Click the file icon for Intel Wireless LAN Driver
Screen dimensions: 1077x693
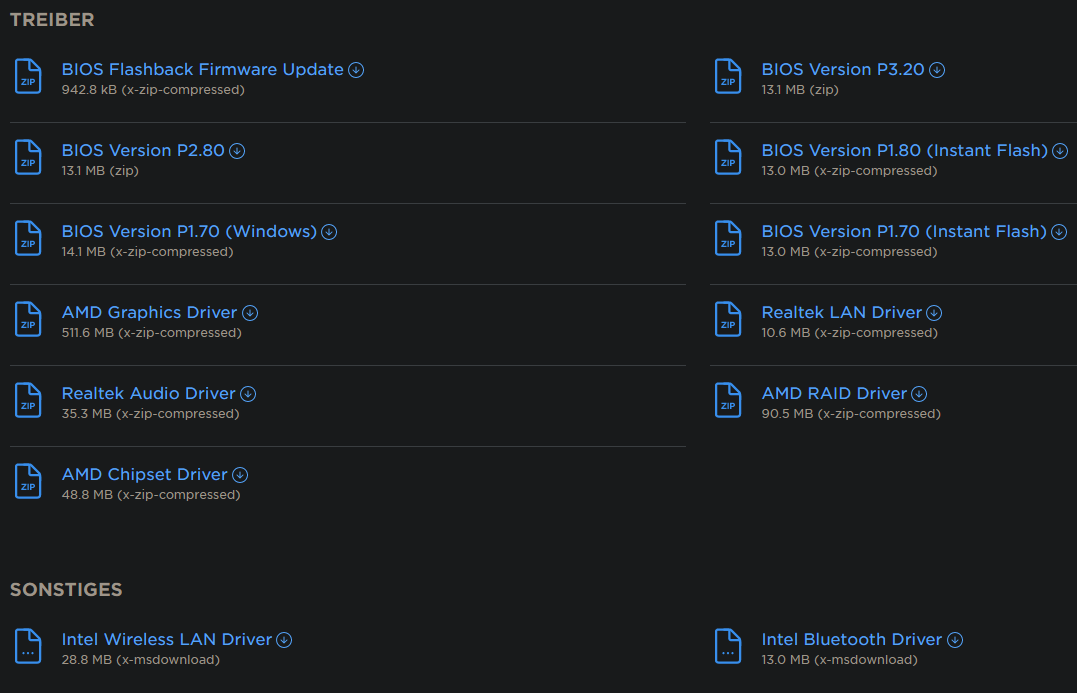pos(28,646)
